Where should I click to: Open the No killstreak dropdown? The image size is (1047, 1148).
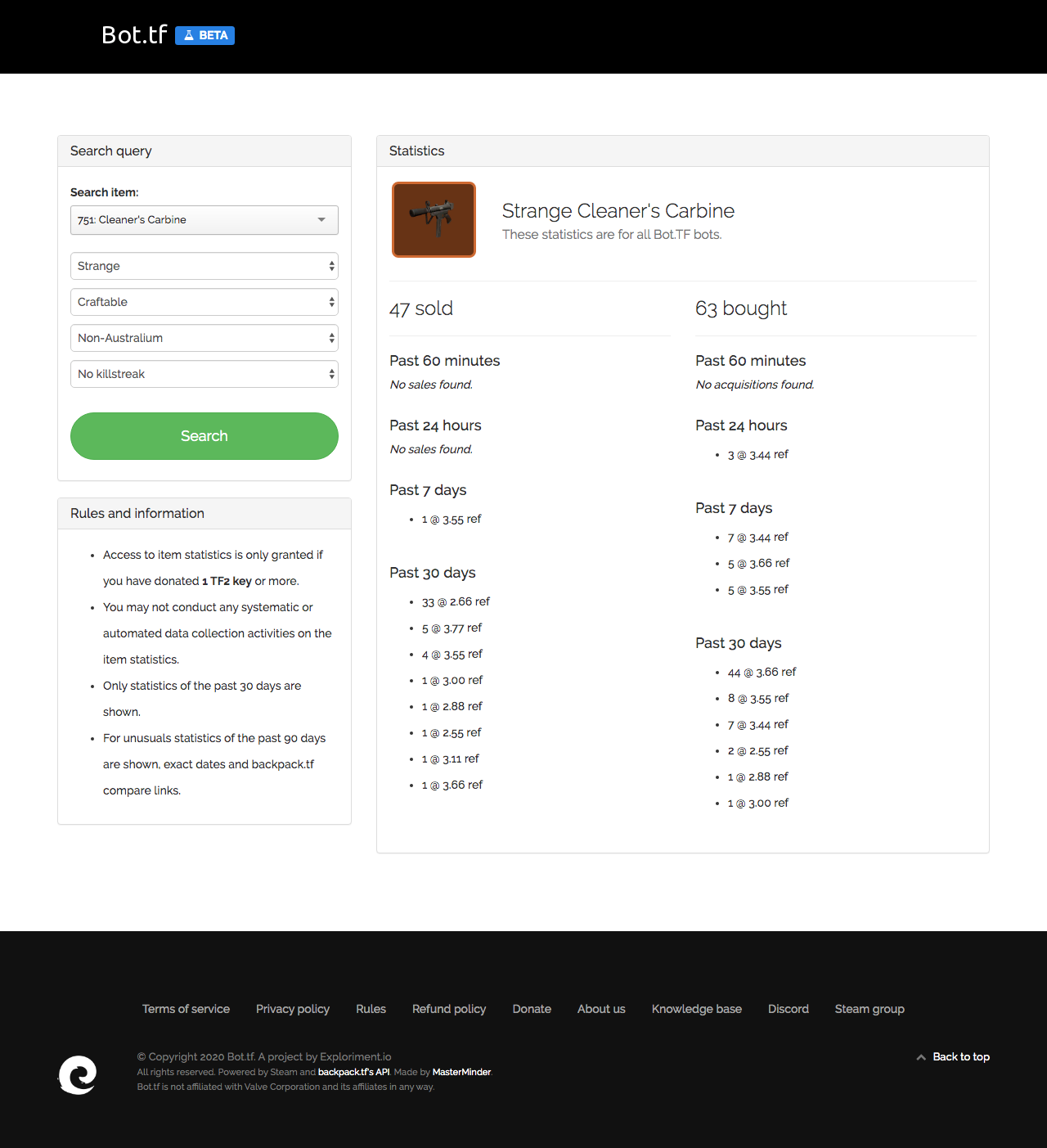pyautogui.click(x=204, y=374)
